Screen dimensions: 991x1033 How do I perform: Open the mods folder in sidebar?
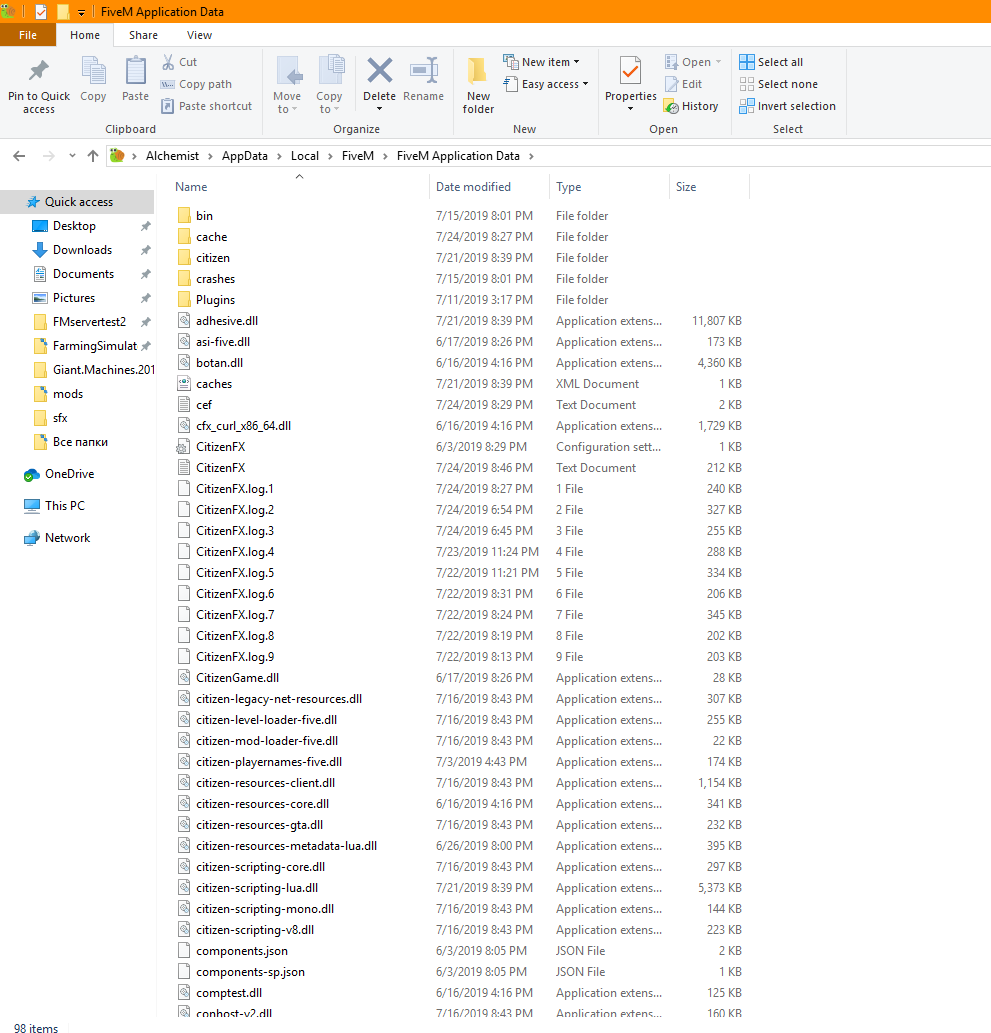pyautogui.click(x=68, y=394)
